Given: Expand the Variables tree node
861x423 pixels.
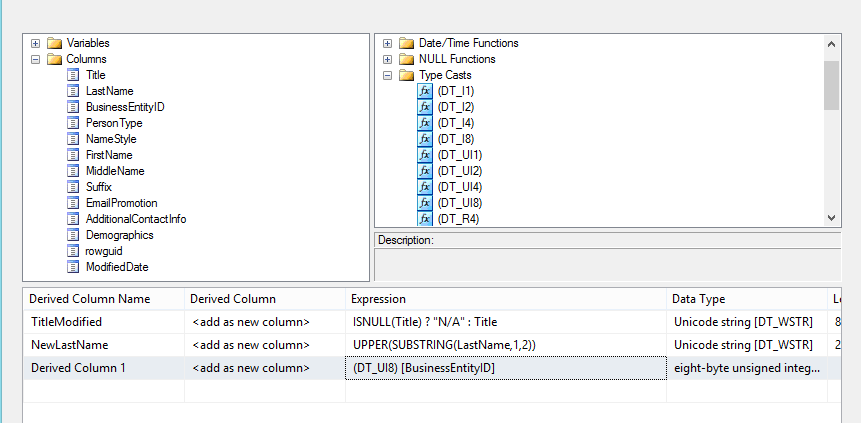Looking at the screenshot, I should (36, 43).
